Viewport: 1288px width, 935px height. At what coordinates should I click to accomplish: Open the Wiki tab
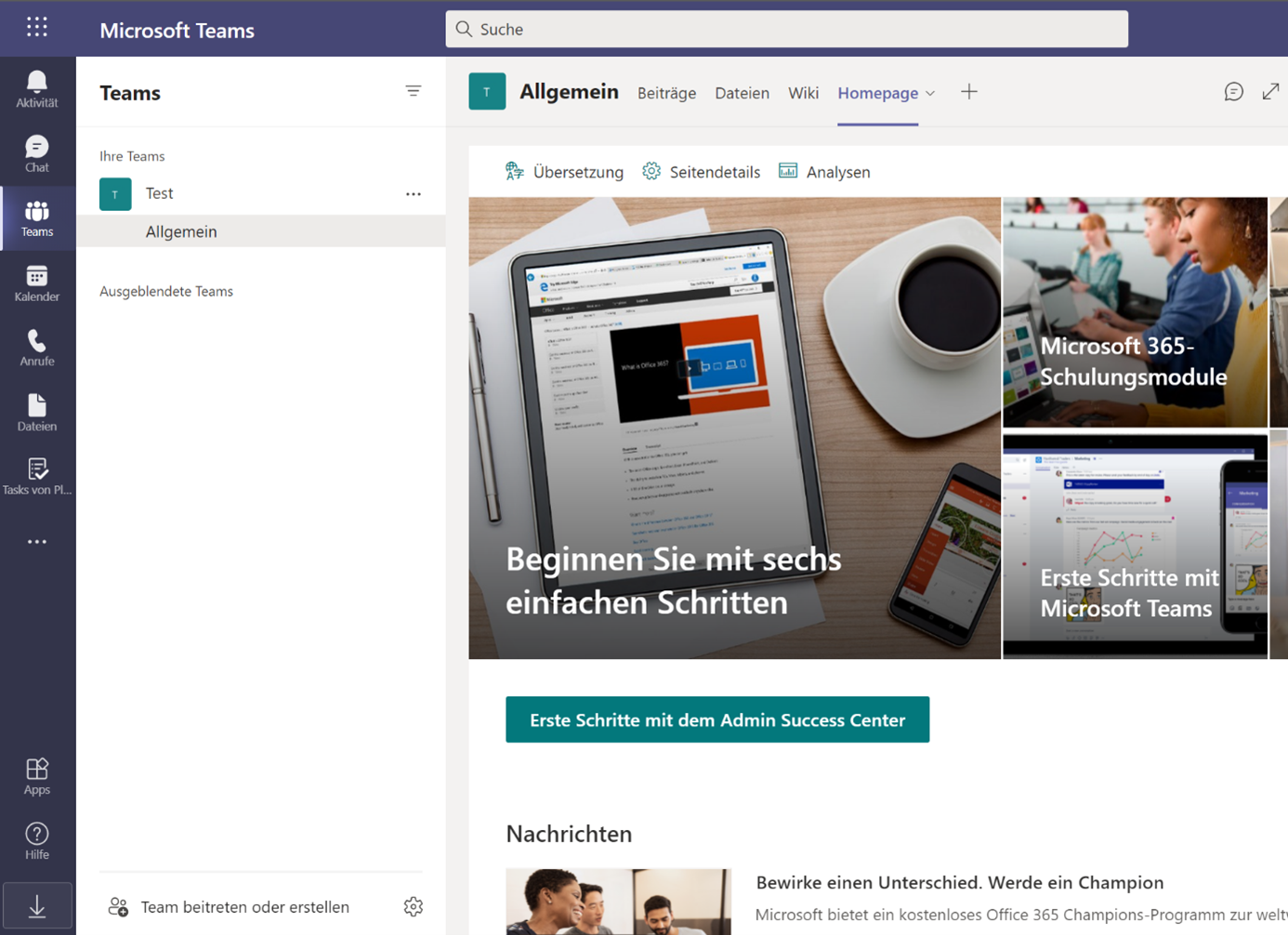click(803, 93)
